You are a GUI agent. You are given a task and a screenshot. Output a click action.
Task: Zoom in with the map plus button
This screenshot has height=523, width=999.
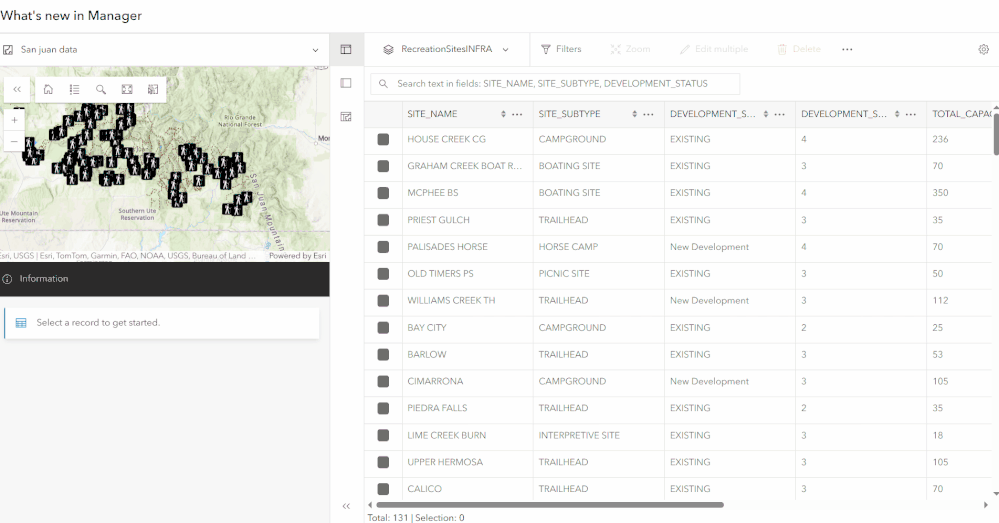coord(14,120)
